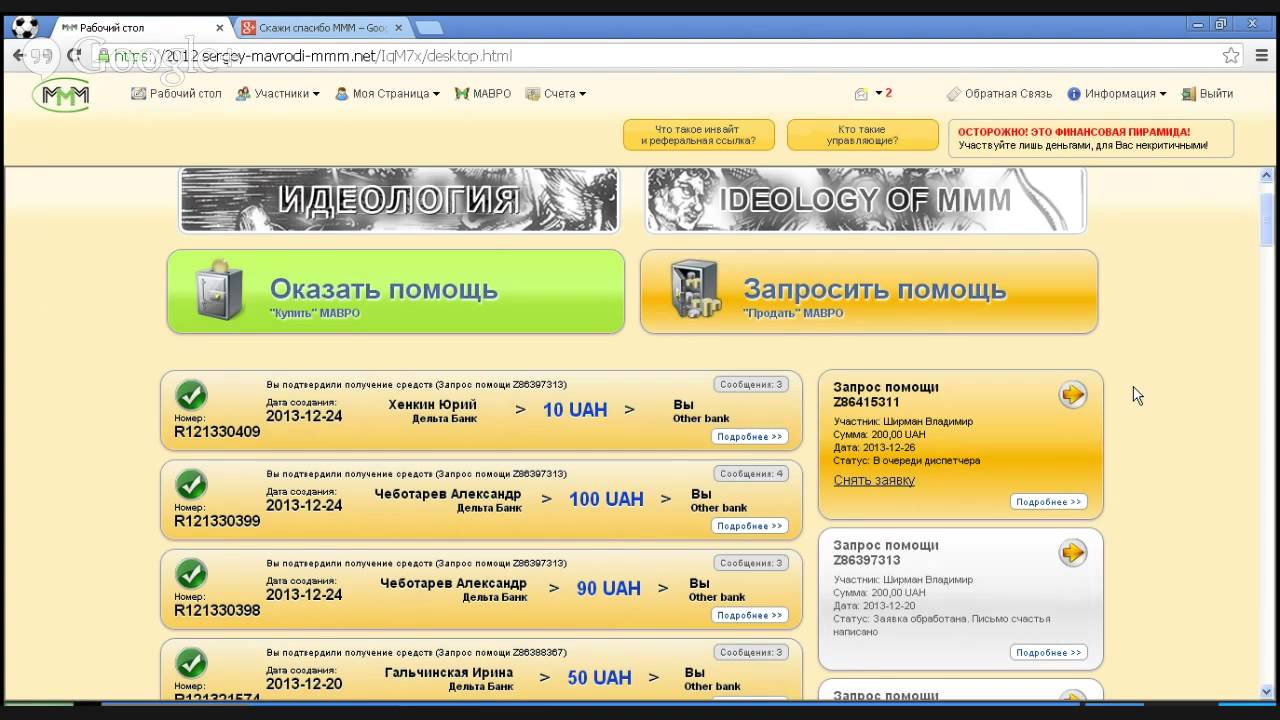This screenshot has height=720, width=1280.
Task: Expand the Моя Страница dropdown menu
Action: pos(387,93)
